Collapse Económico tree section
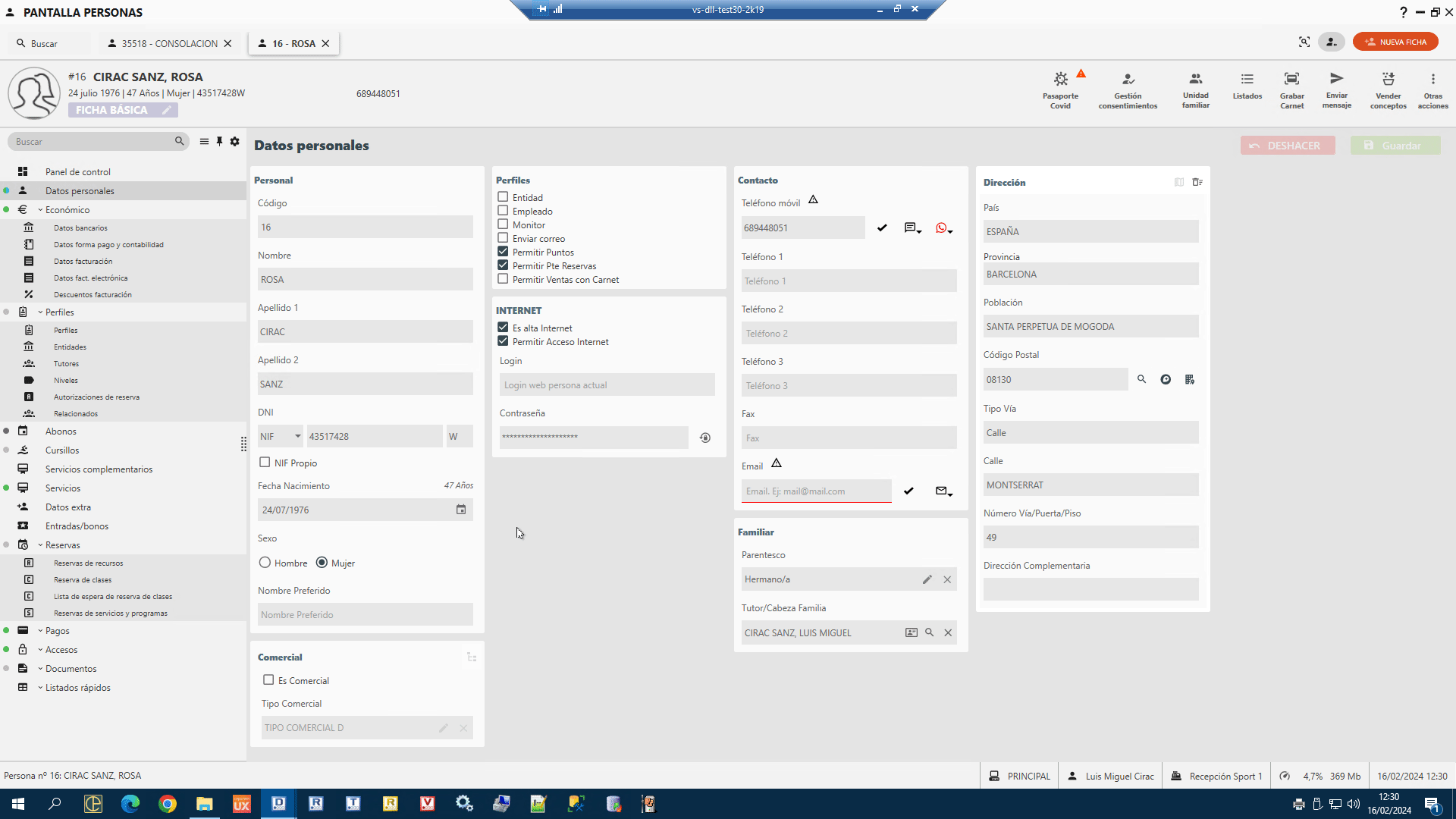 tap(40, 210)
